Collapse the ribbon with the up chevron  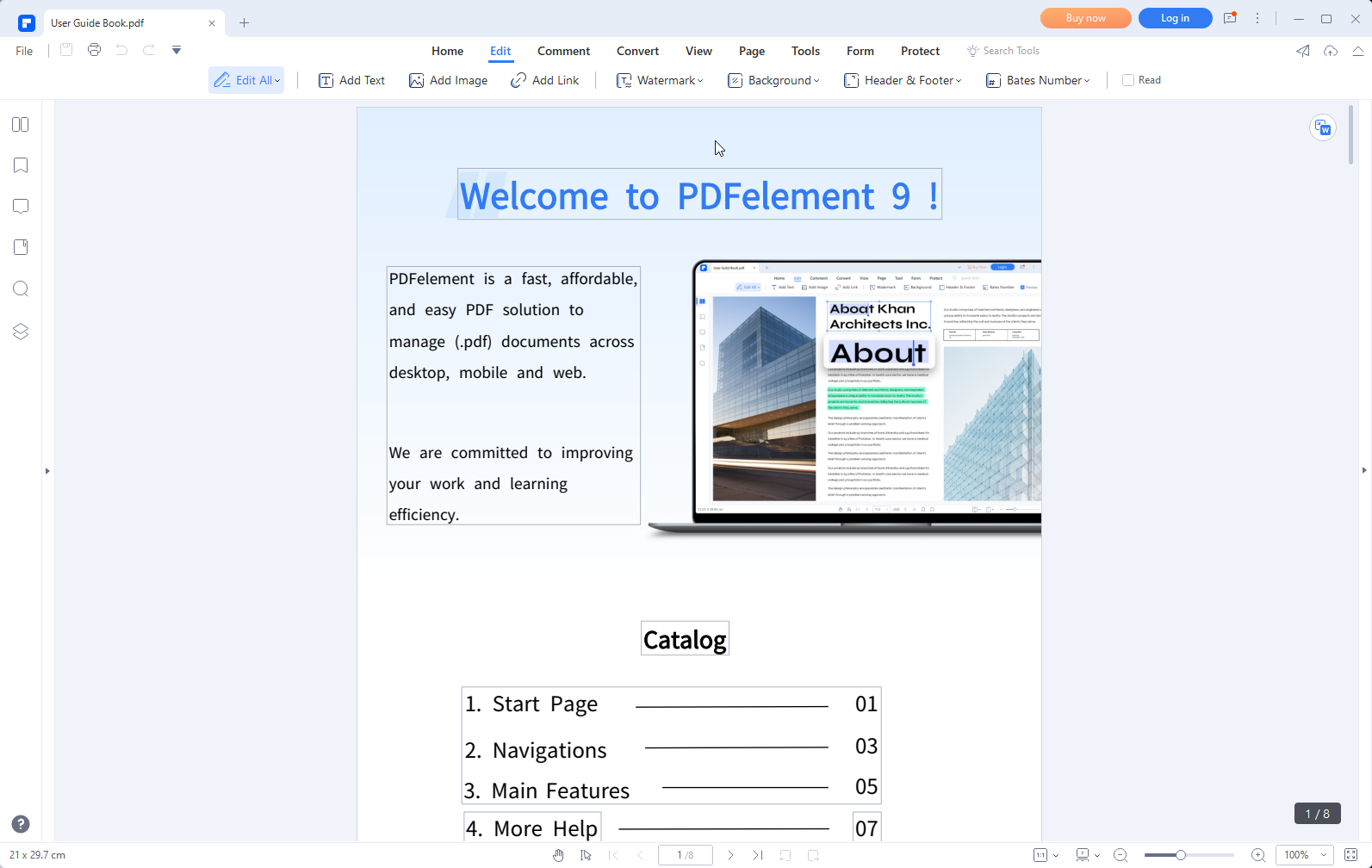click(x=1358, y=51)
